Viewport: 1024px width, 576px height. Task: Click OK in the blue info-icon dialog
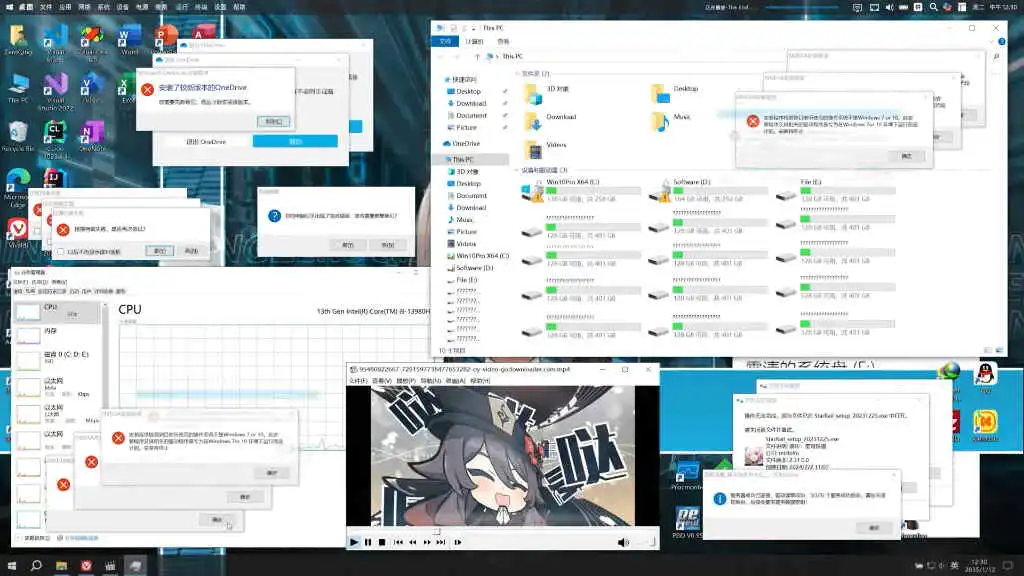(x=874, y=528)
